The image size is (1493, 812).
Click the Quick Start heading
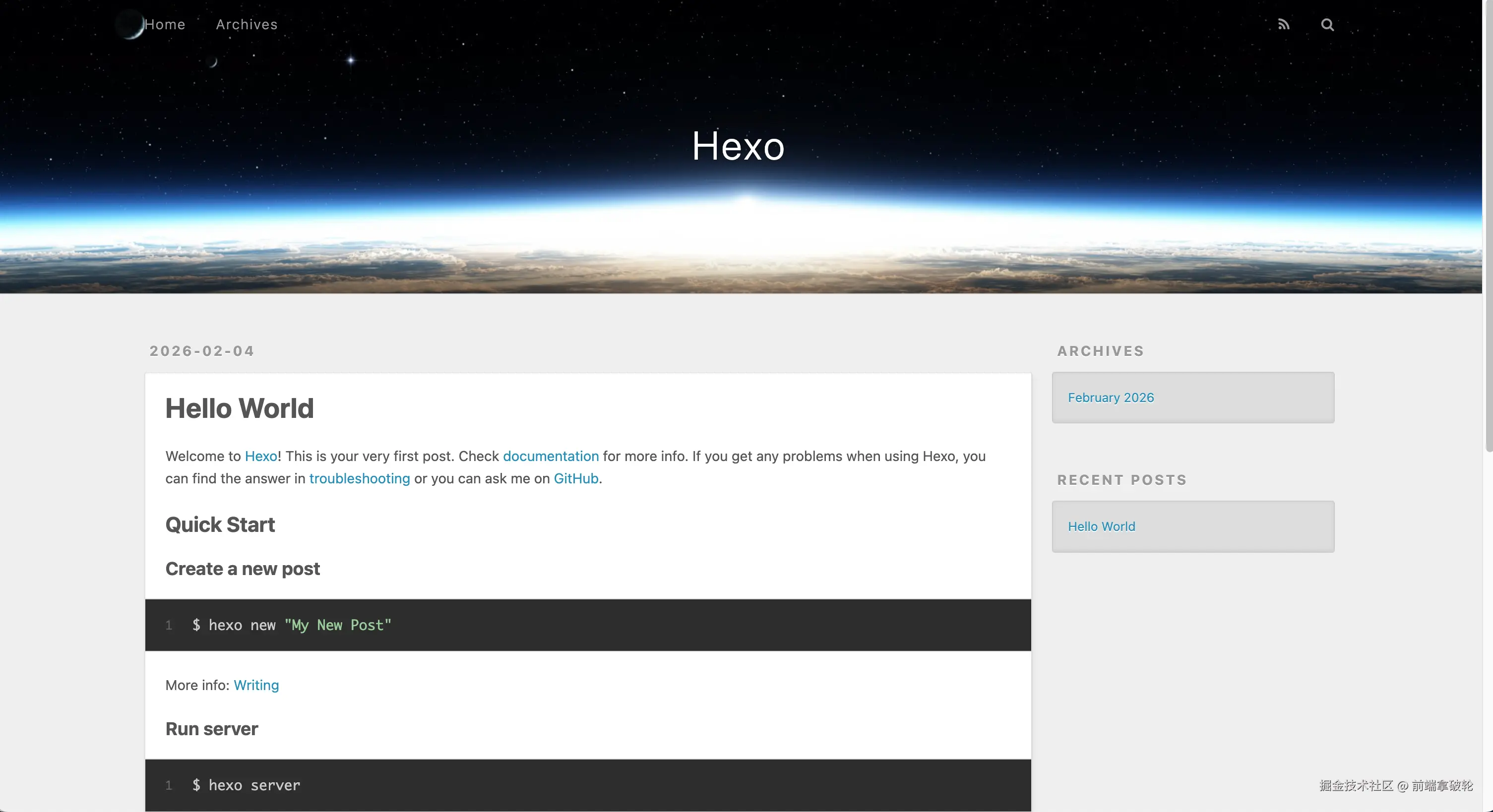point(220,525)
